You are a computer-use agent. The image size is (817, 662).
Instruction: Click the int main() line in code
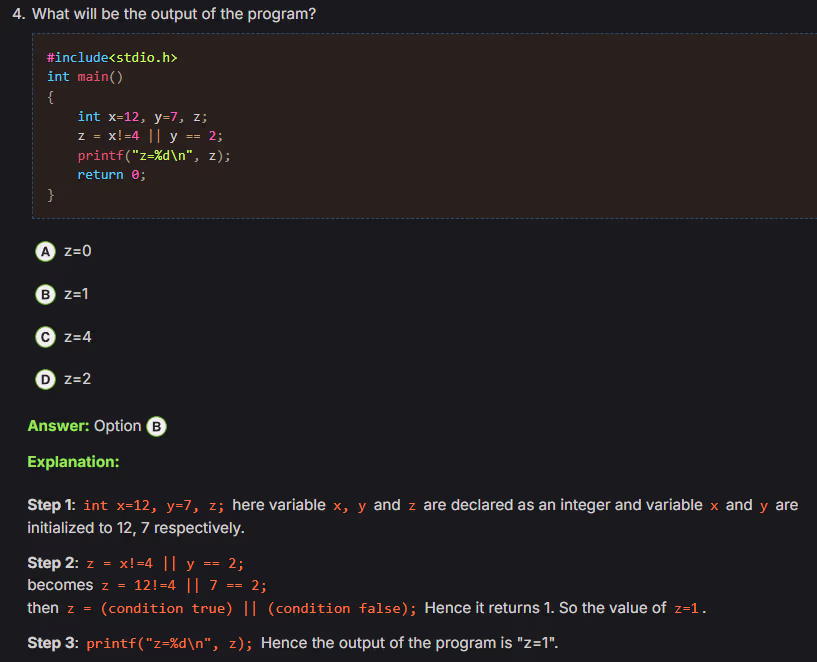(85, 77)
